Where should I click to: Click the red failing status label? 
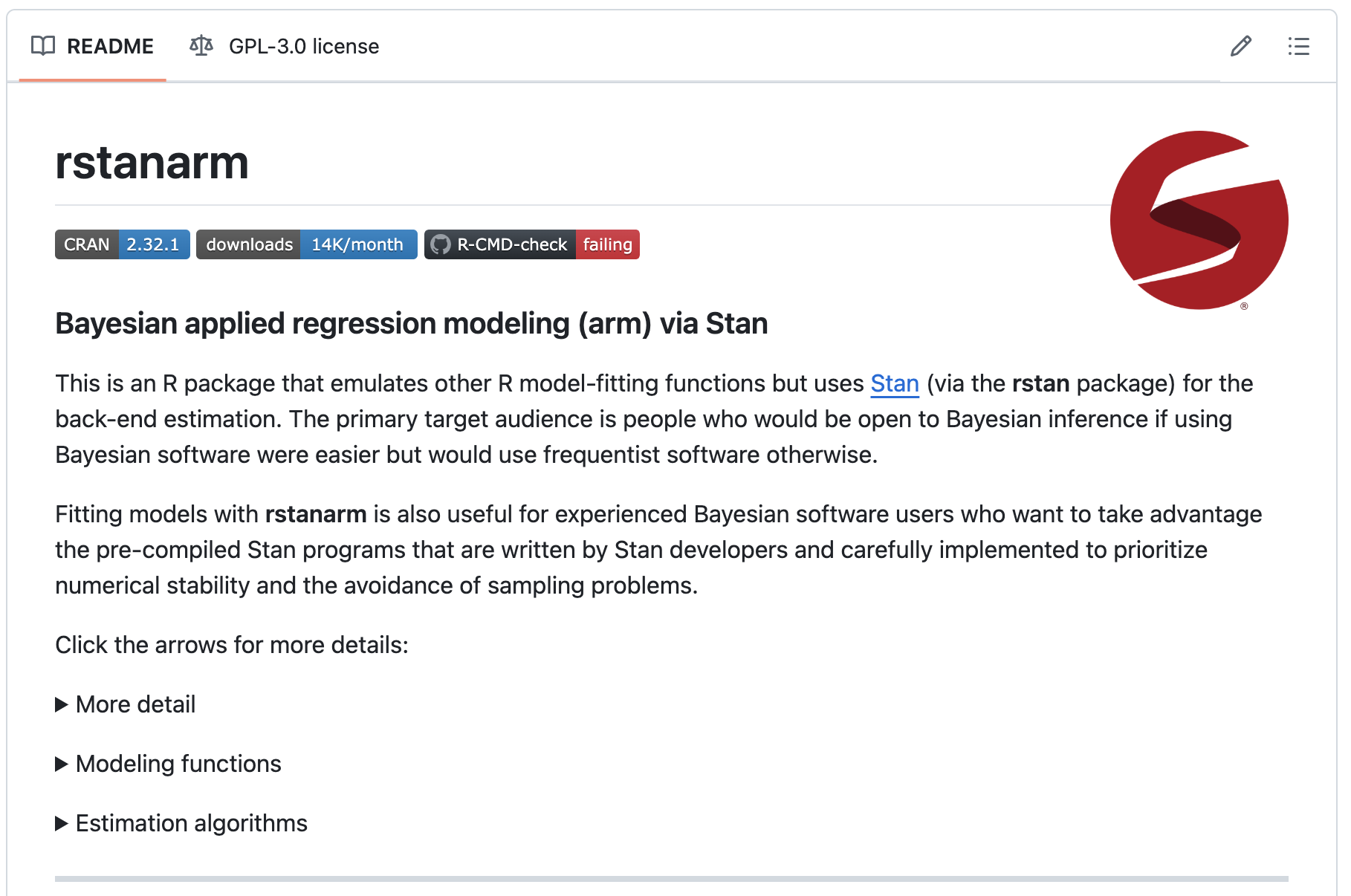[607, 244]
